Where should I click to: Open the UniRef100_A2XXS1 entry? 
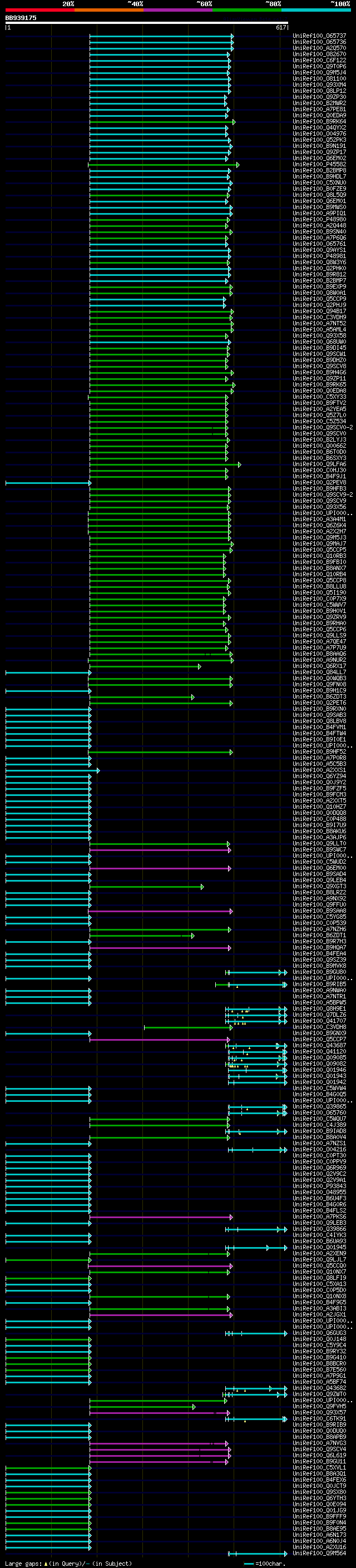(319, 770)
